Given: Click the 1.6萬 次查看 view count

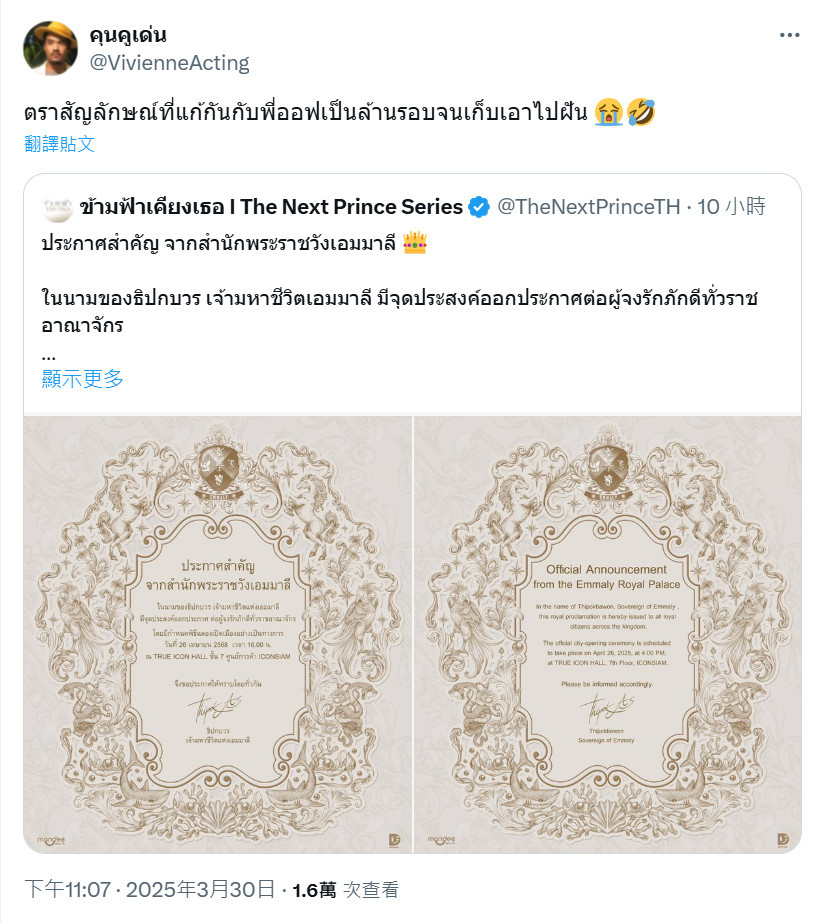Looking at the screenshot, I should point(346,889).
